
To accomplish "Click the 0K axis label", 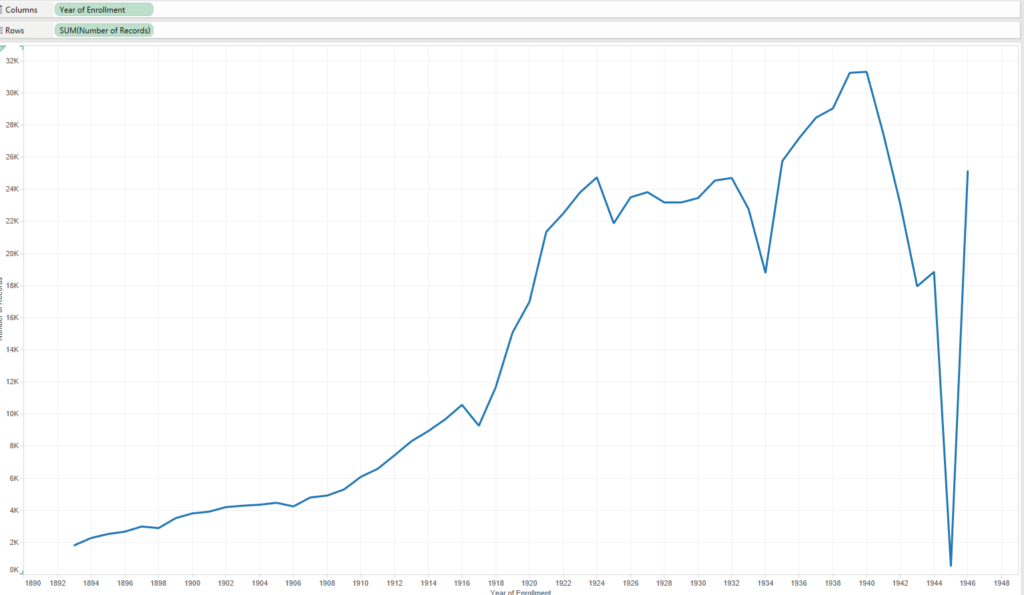I will click(14, 570).
